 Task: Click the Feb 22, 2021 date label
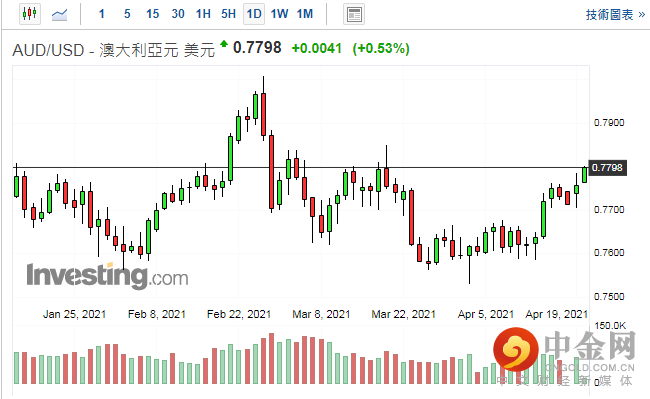[x=239, y=314]
